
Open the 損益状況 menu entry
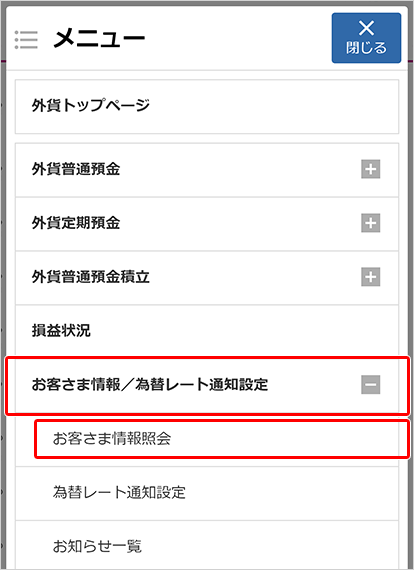[207, 331]
